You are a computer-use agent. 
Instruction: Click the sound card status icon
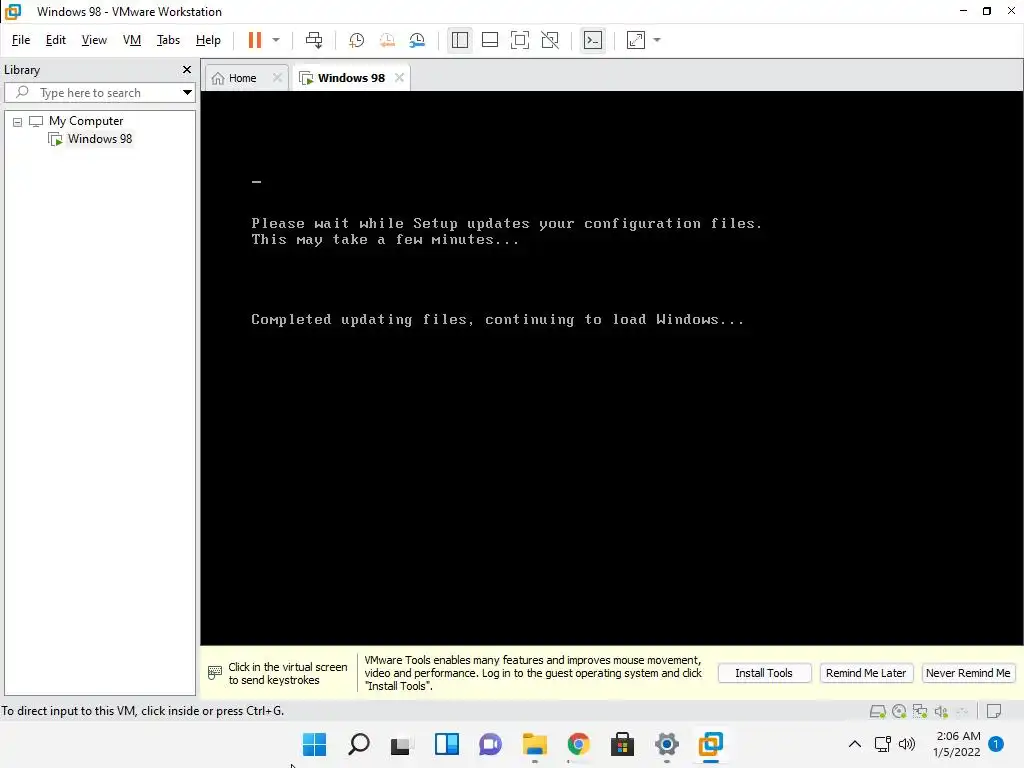pos(941,711)
